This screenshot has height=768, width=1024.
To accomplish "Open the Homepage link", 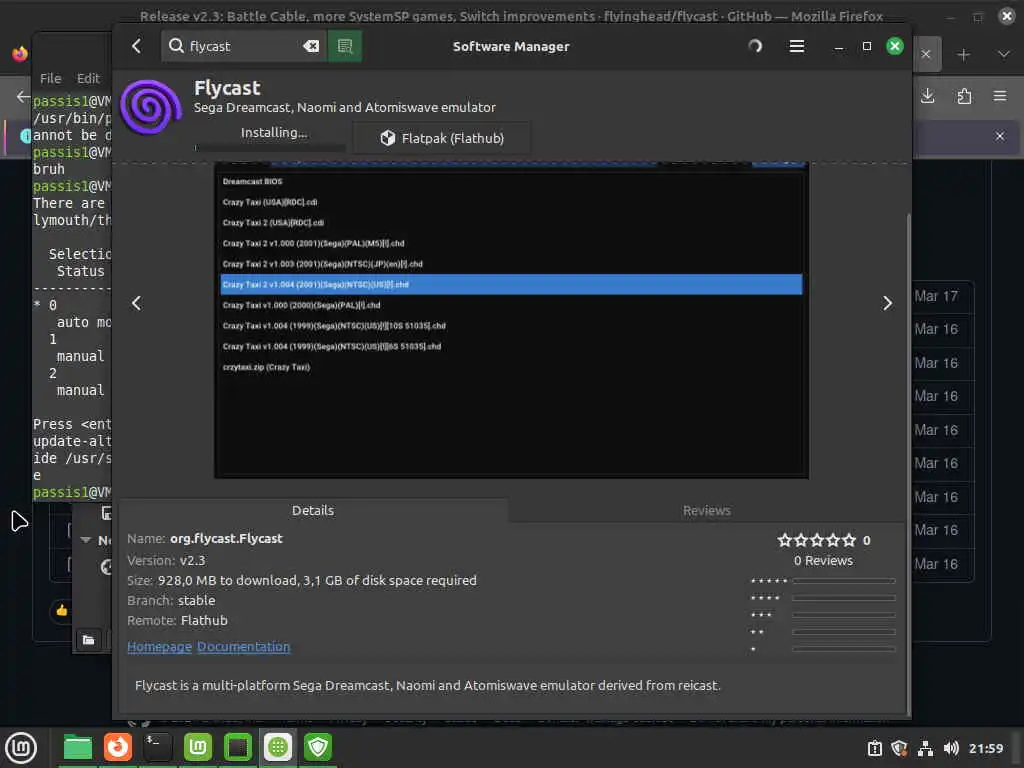I will [159, 647].
